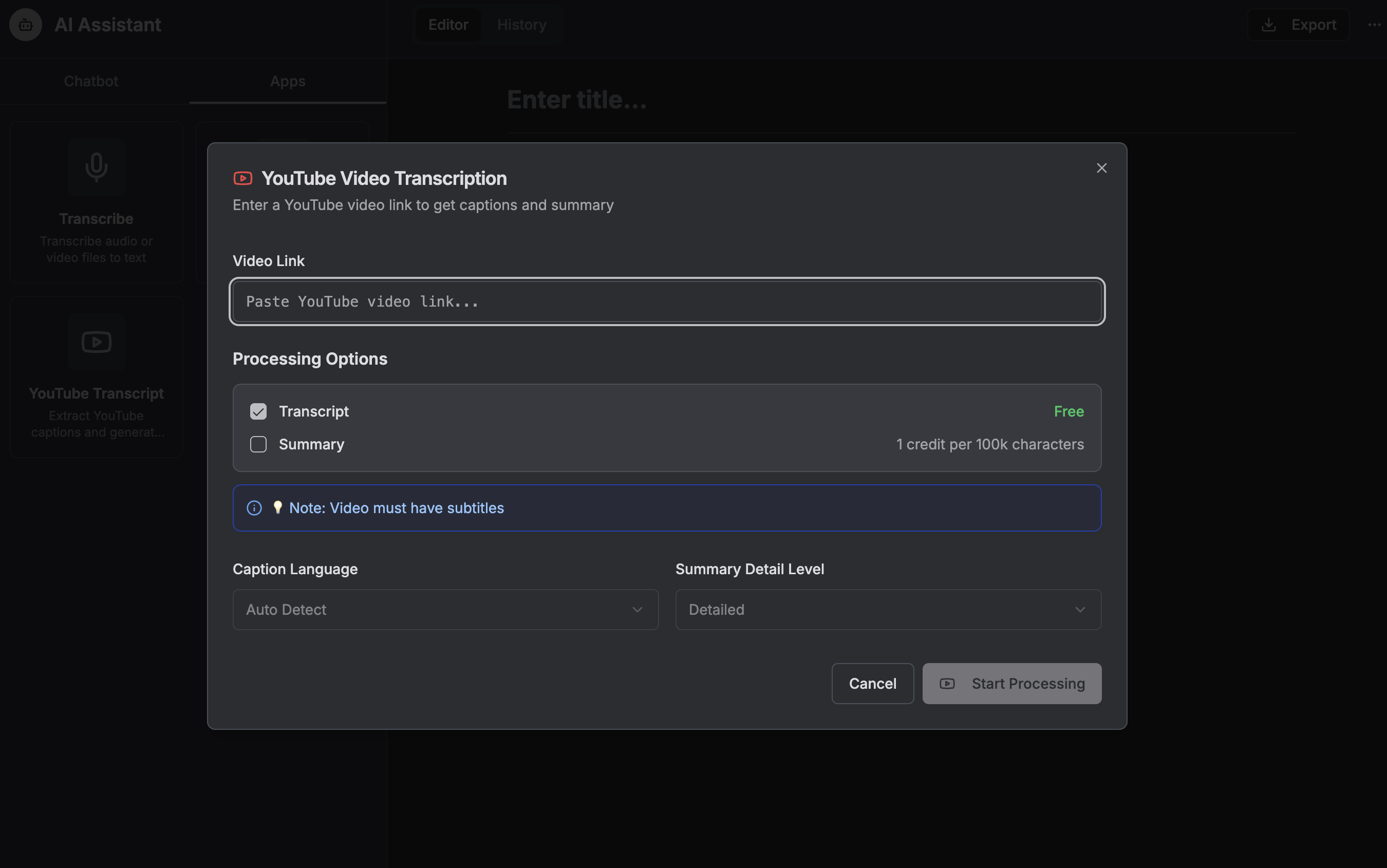Click the Cancel button
The image size is (1387, 868).
[x=872, y=683]
